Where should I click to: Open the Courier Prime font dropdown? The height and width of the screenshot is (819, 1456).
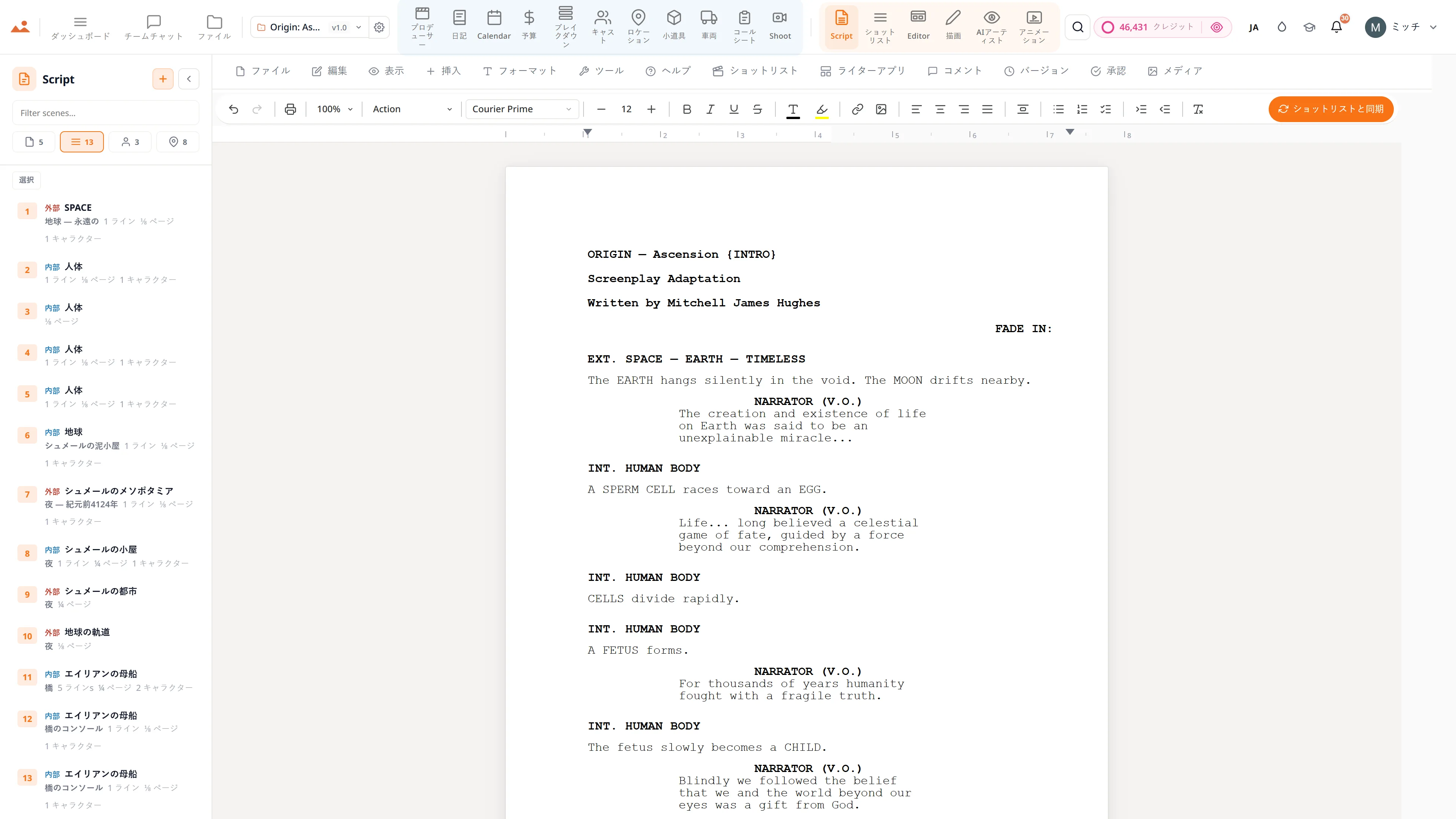(x=522, y=109)
